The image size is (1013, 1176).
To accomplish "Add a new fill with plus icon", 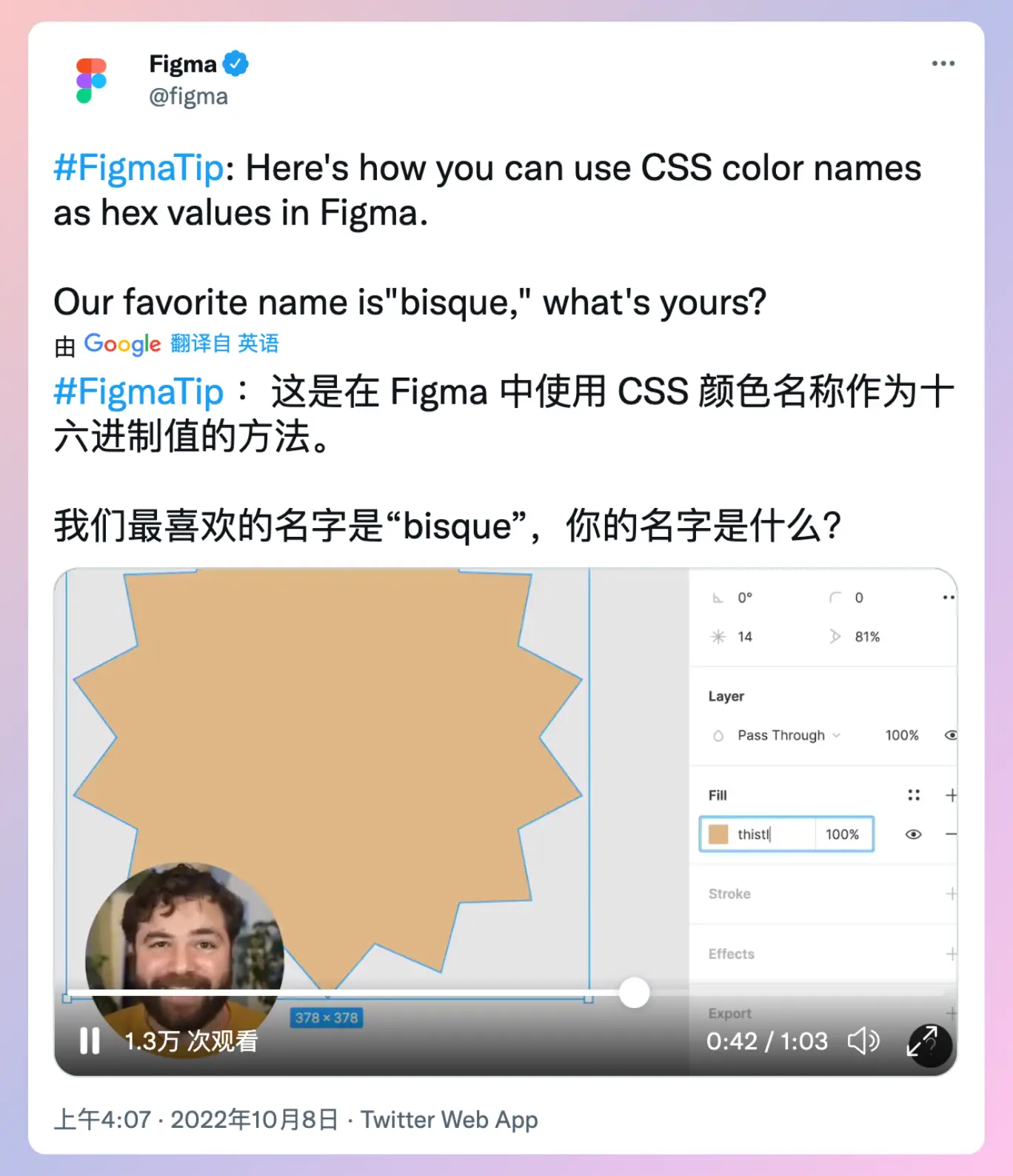I will click(951, 795).
